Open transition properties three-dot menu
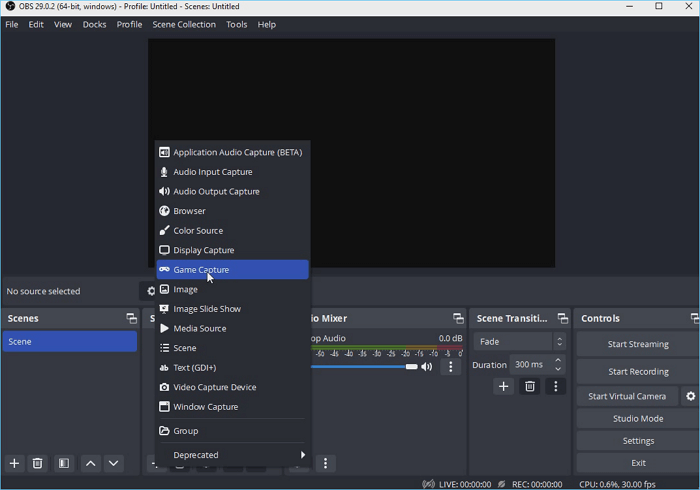 click(556, 386)
